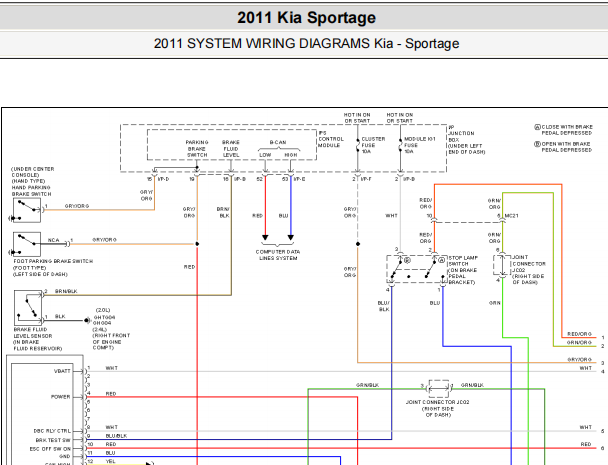Click the ground symbol next to GH T004
Screen dimensions: 608x465
click(x=88, y=320)
